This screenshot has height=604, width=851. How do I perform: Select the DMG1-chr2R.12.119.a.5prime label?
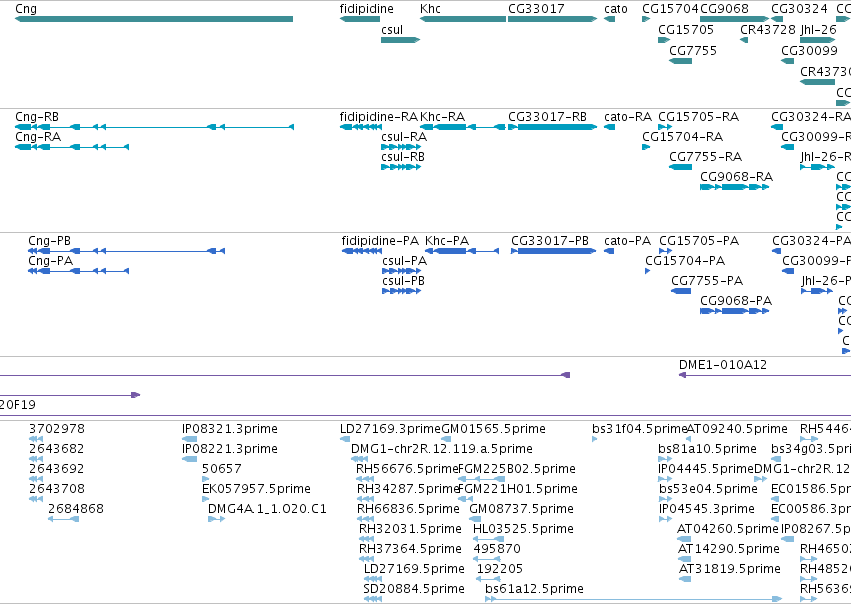(x=442, y=449)
